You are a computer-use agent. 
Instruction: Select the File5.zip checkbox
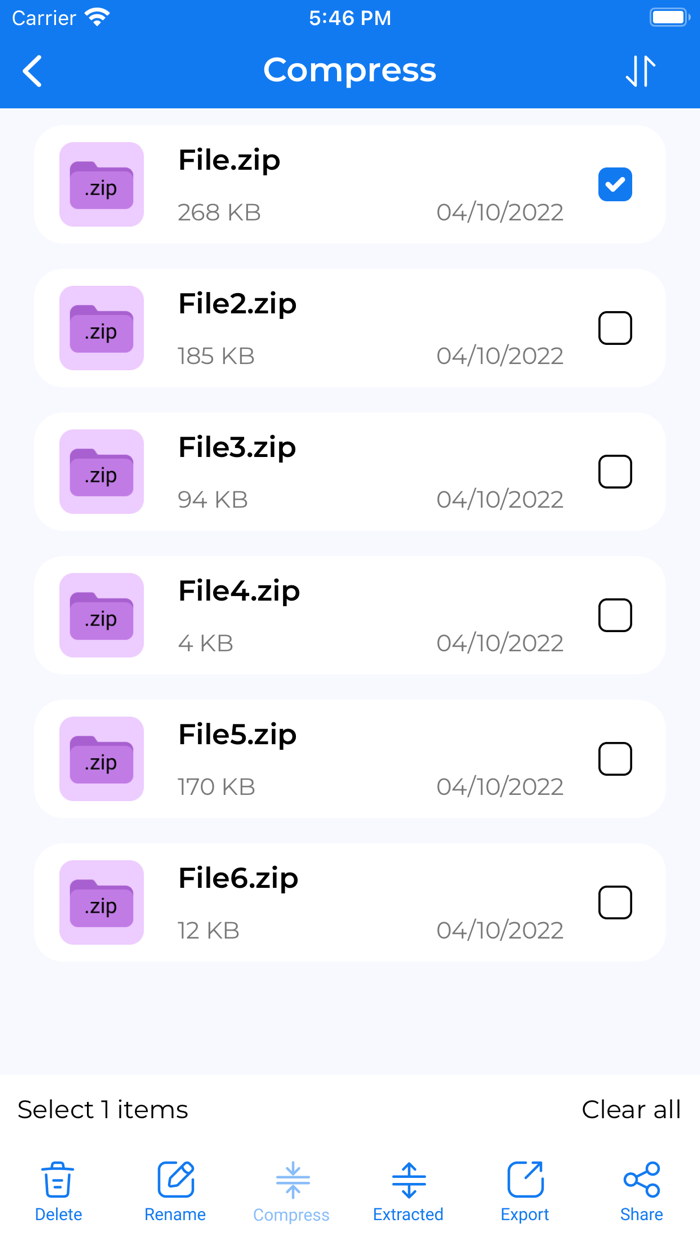point(615,759)
